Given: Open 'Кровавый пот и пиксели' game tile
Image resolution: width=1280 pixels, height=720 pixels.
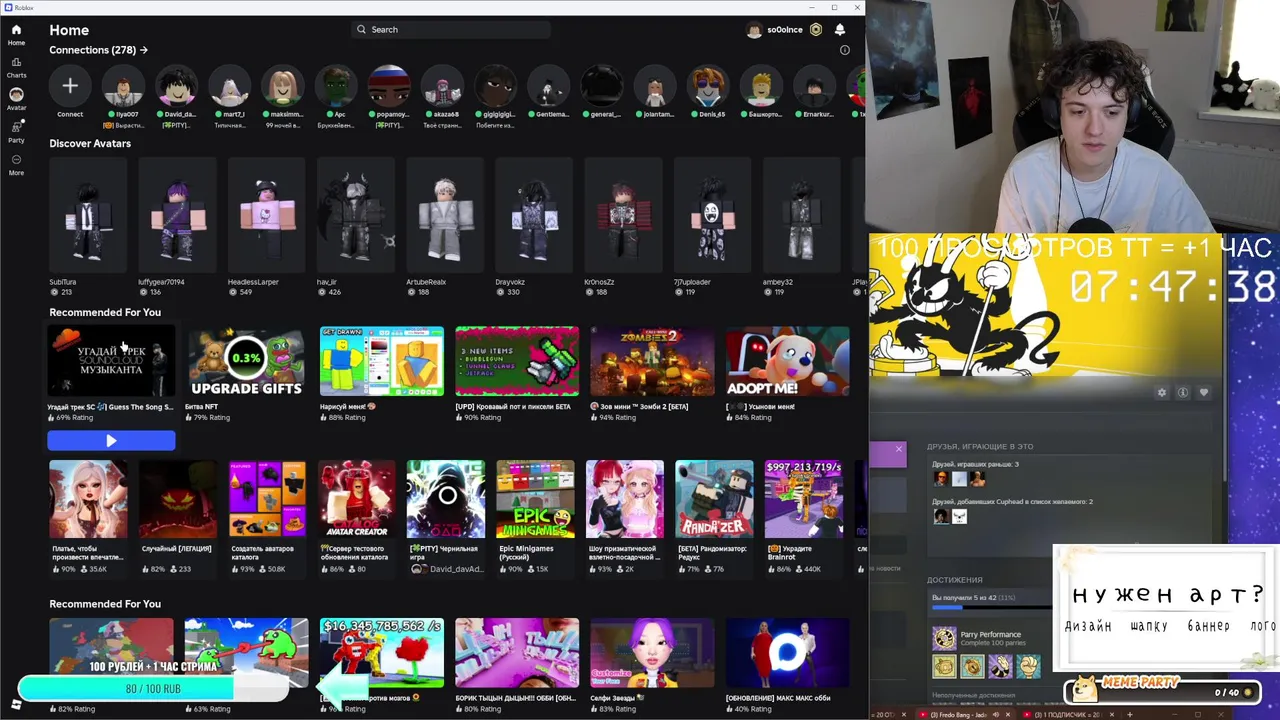Looking at the screenshot, I should point(517,361).
